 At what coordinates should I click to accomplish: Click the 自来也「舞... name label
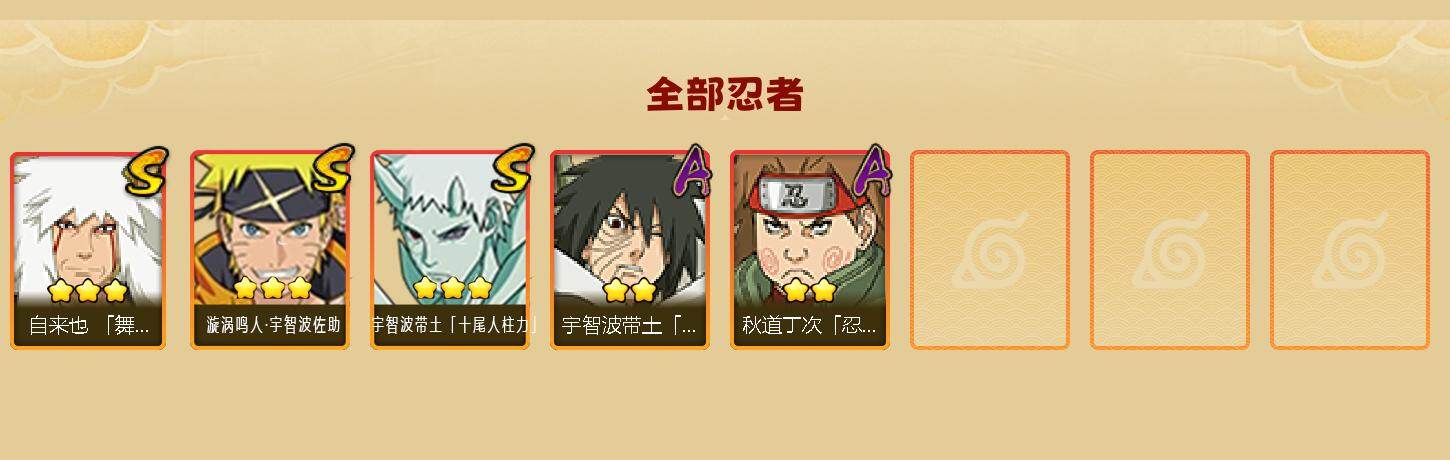click(88, 326)
